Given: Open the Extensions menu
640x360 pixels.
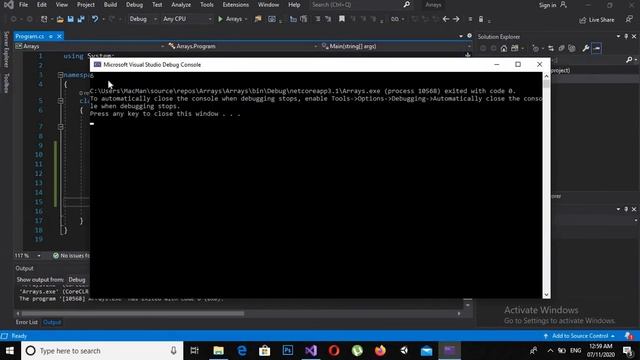Looking at the screenshot, I should tap(236, 5).
